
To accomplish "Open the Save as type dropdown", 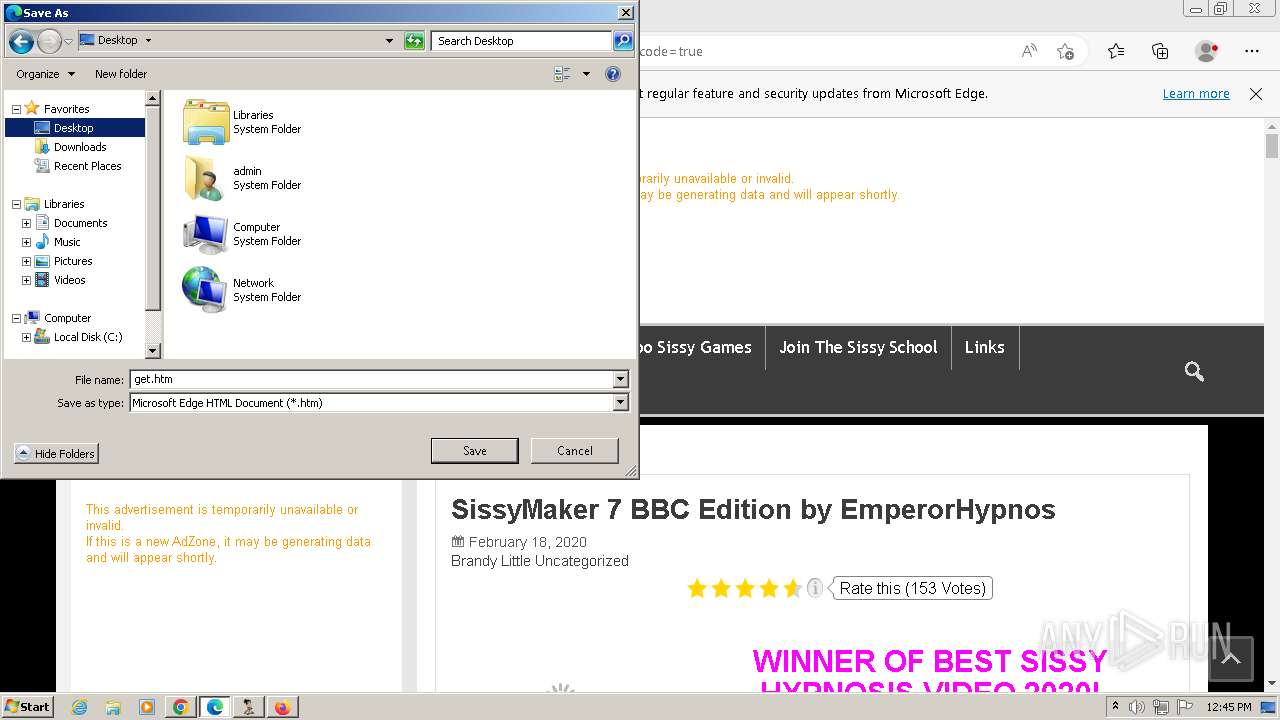I will pyautogui.click(x=620, y=402).
